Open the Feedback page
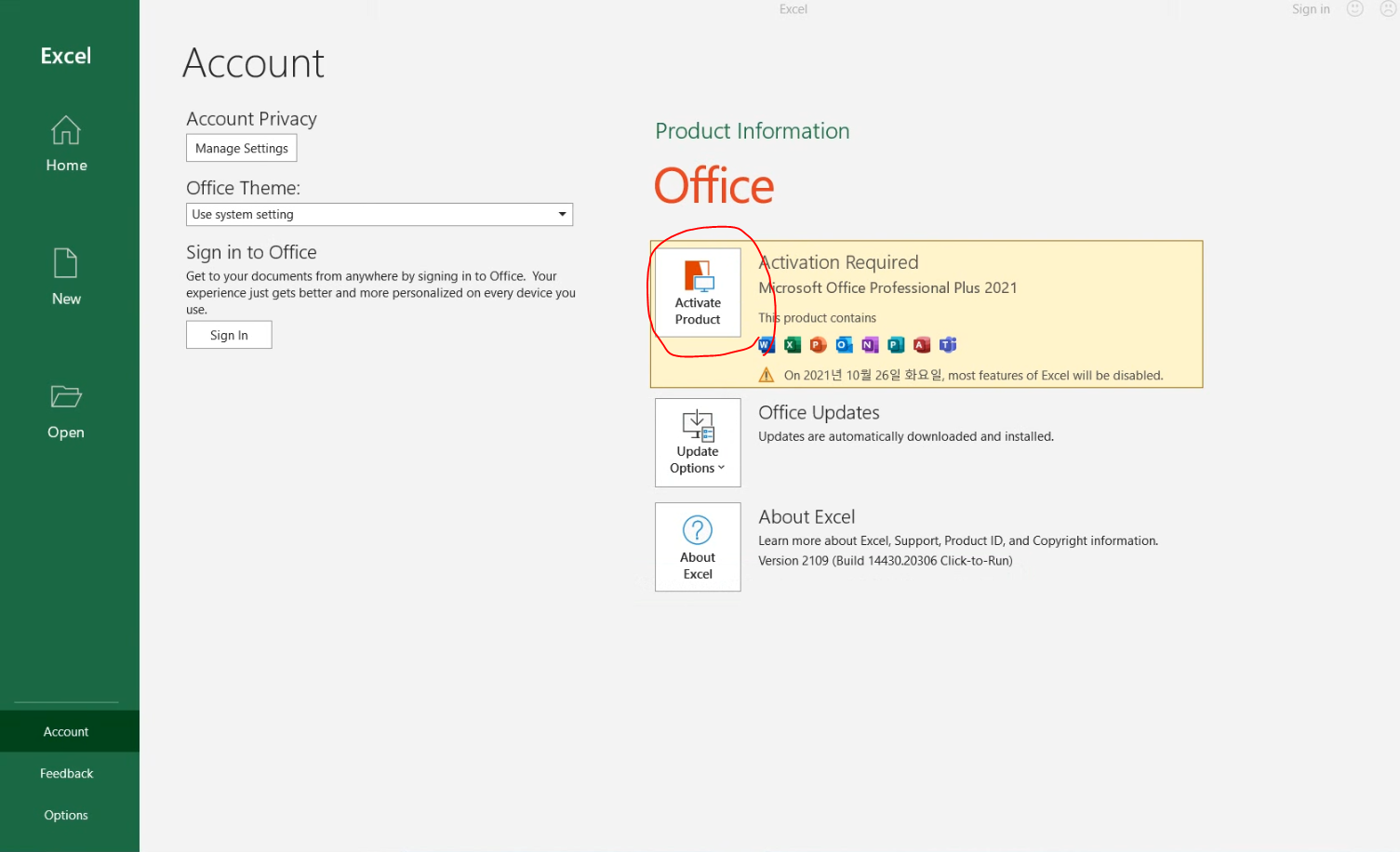1400x852 pixels. tap(66, 773)
